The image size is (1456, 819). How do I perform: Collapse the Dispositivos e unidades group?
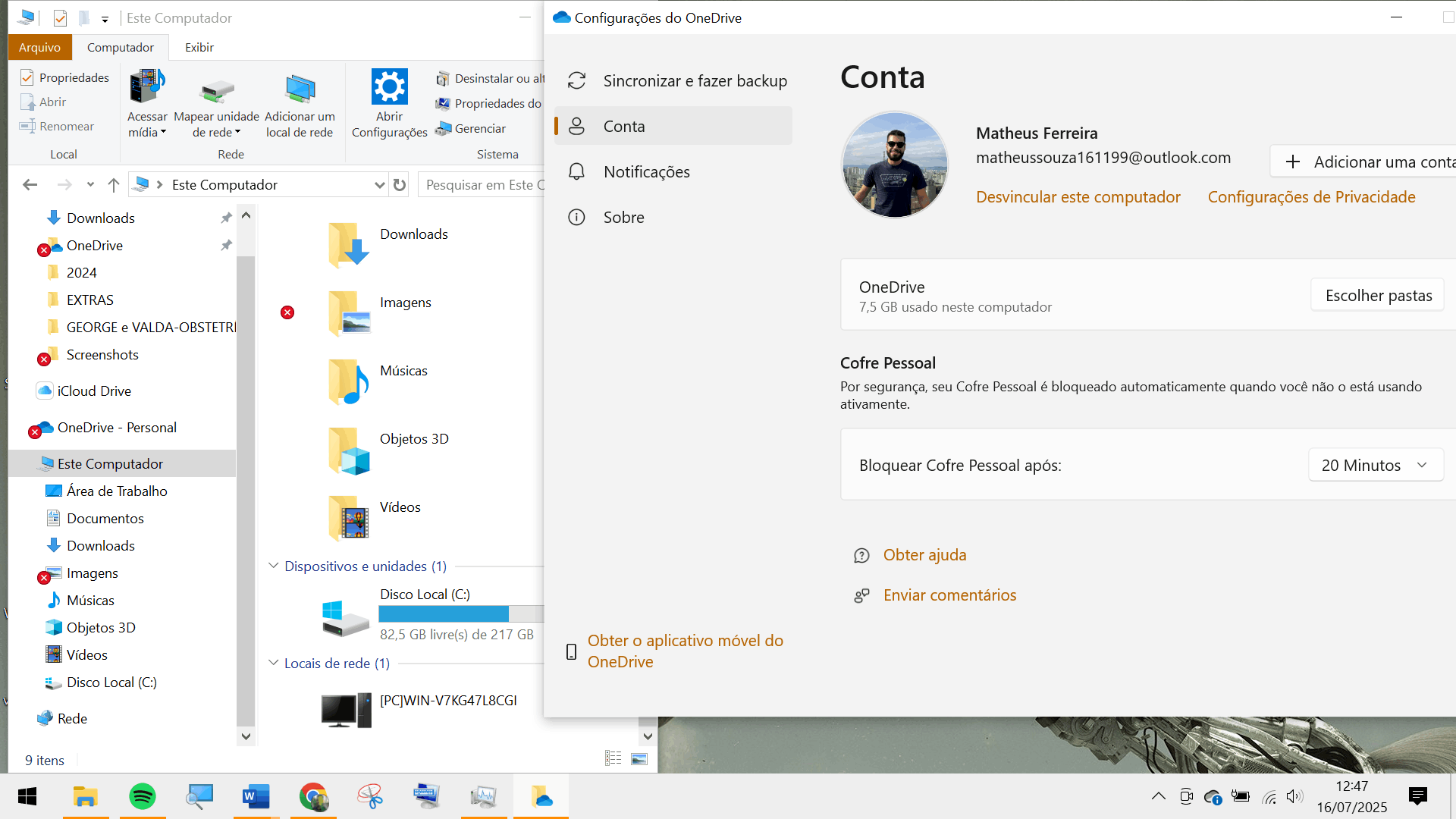tap(274, 566)
